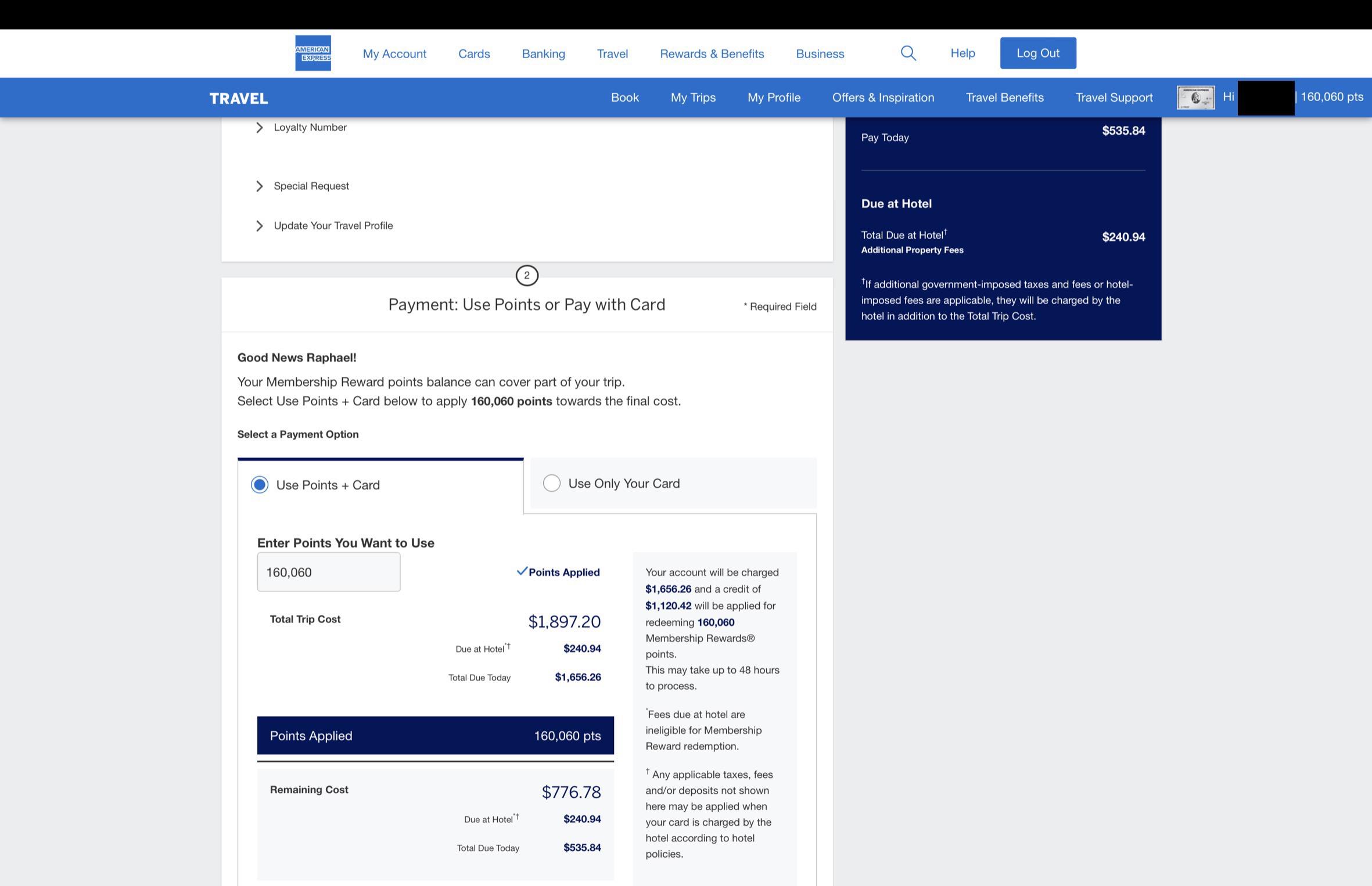Open Offers & Inspiration section
The height and width of the screenshot is (886, 1372).
click(x=883, y=98)
